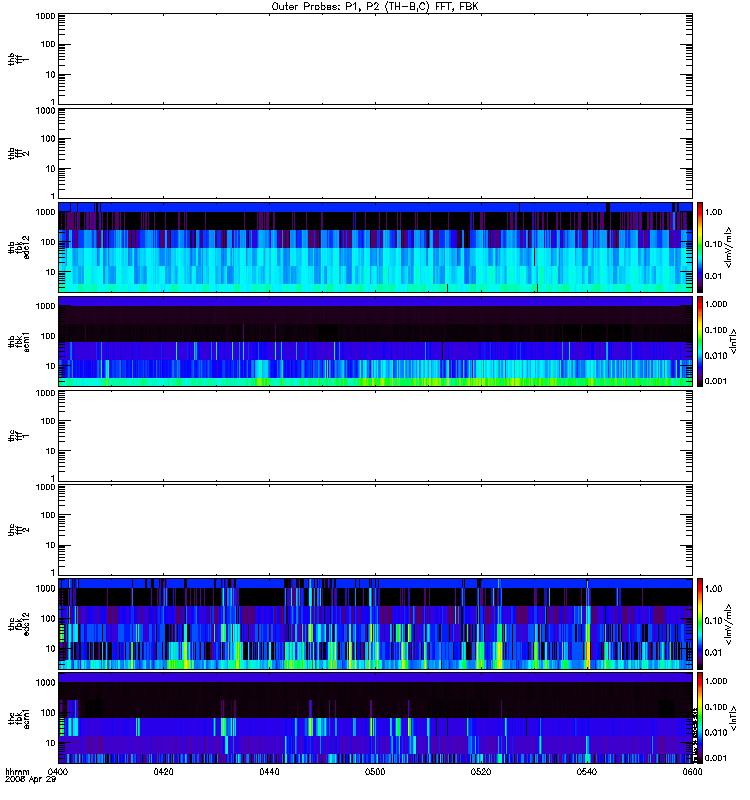Click the <|nT|> unit label beside thb scm1
Screen dimensions: 750x800
tap(733, 341)
